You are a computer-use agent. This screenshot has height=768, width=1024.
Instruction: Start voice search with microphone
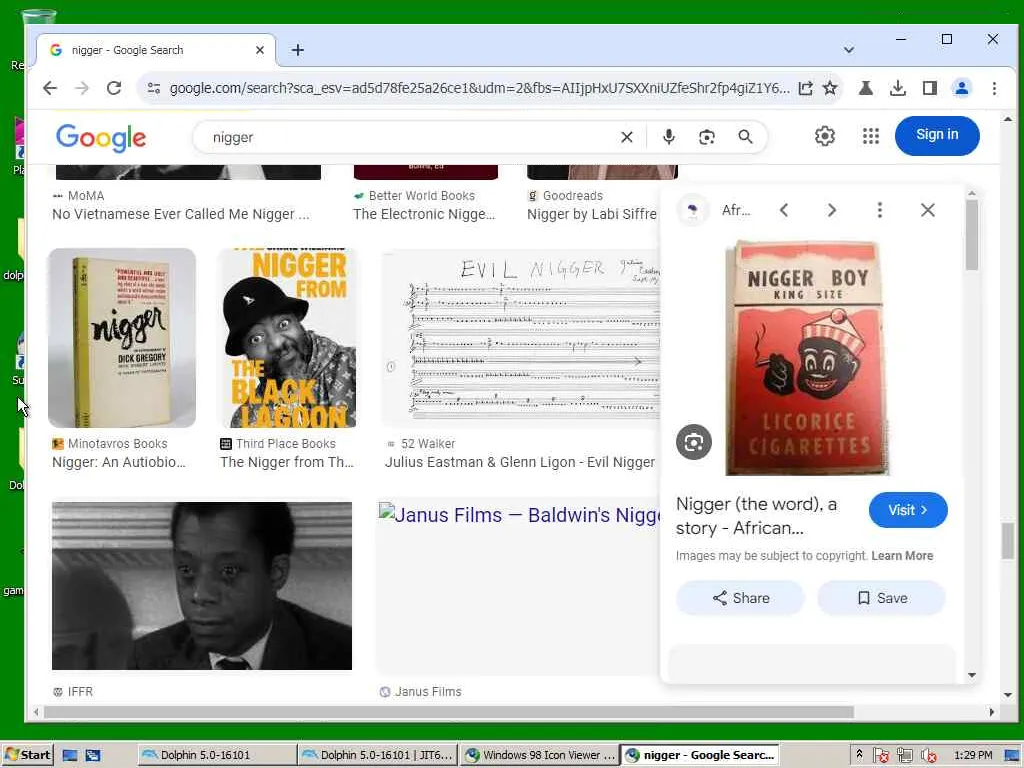coord(669,137)
